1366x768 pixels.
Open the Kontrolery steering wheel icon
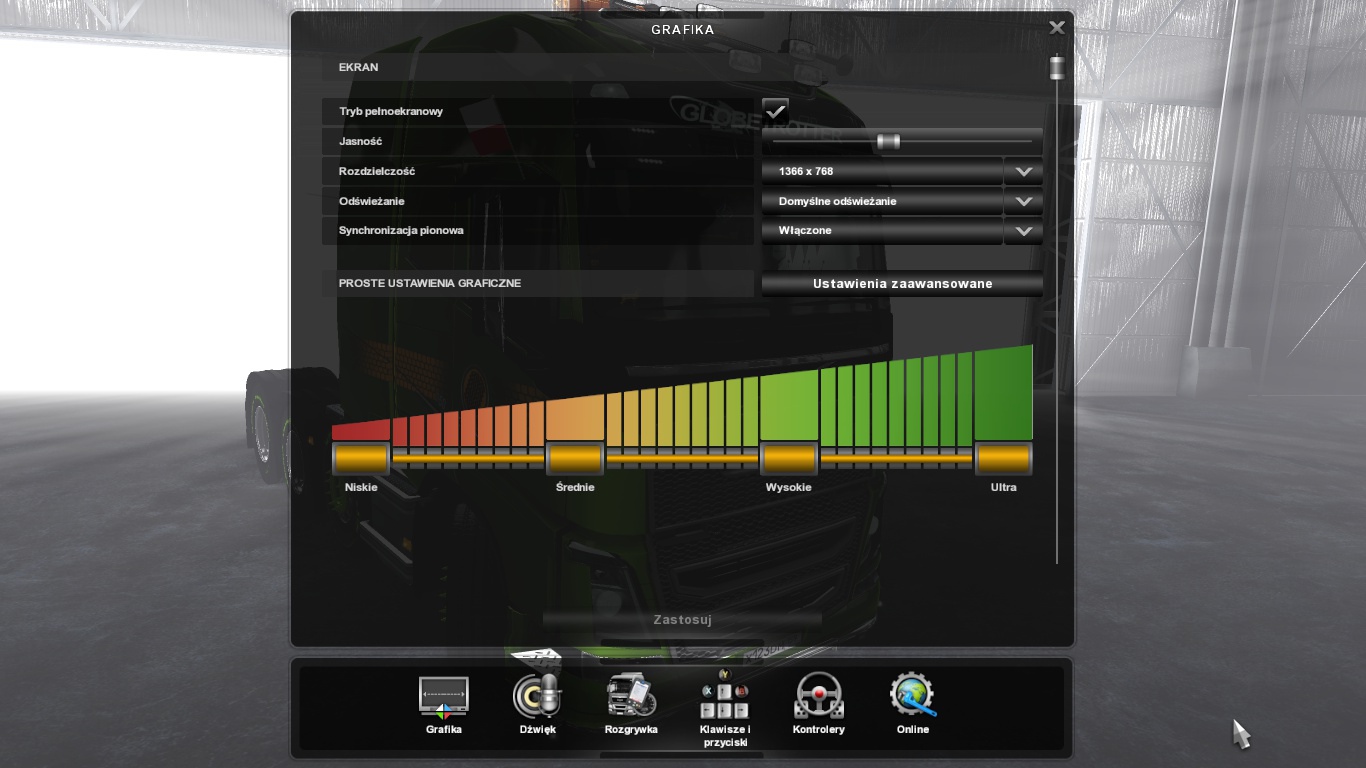pyautogui.click(x=818, y=697)
